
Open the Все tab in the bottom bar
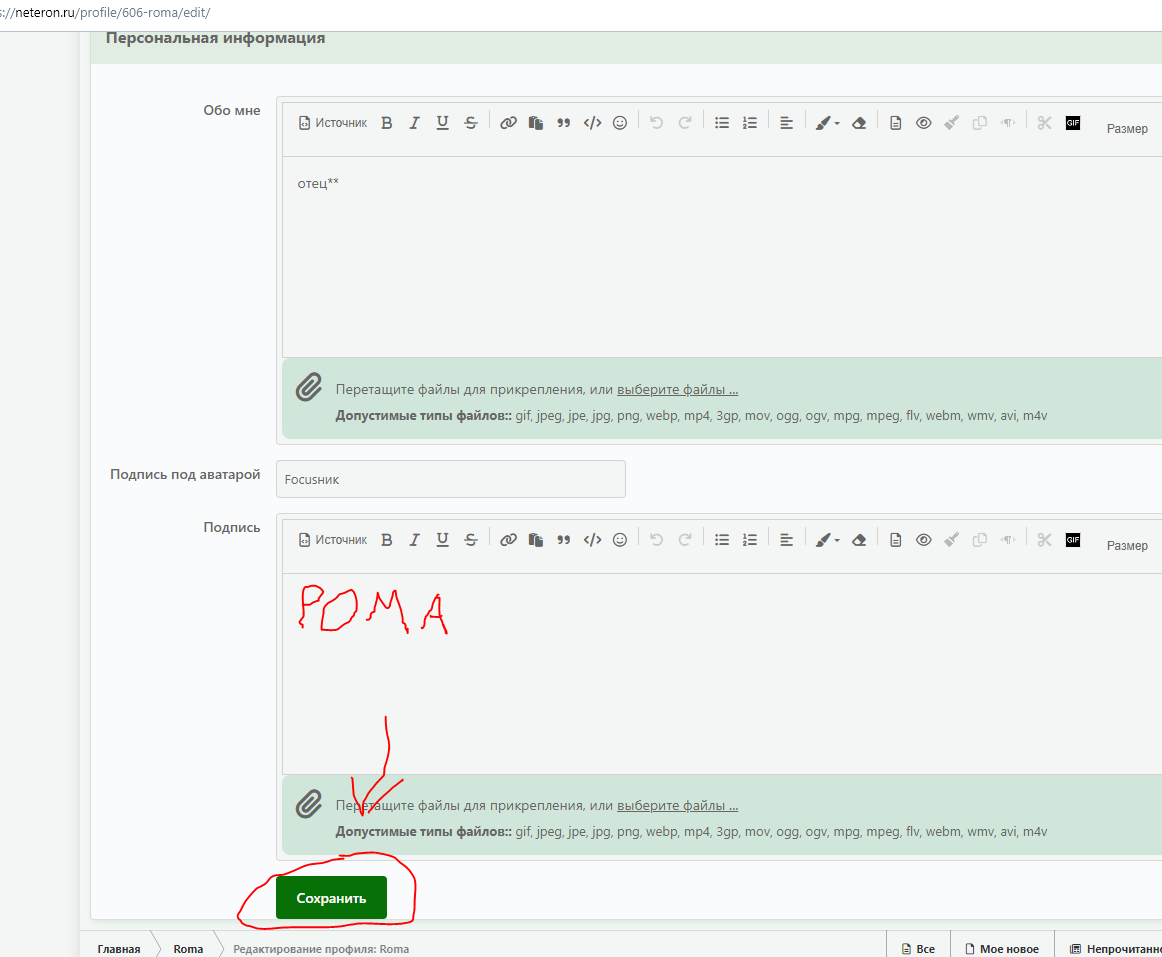click(x=918, y=948)
